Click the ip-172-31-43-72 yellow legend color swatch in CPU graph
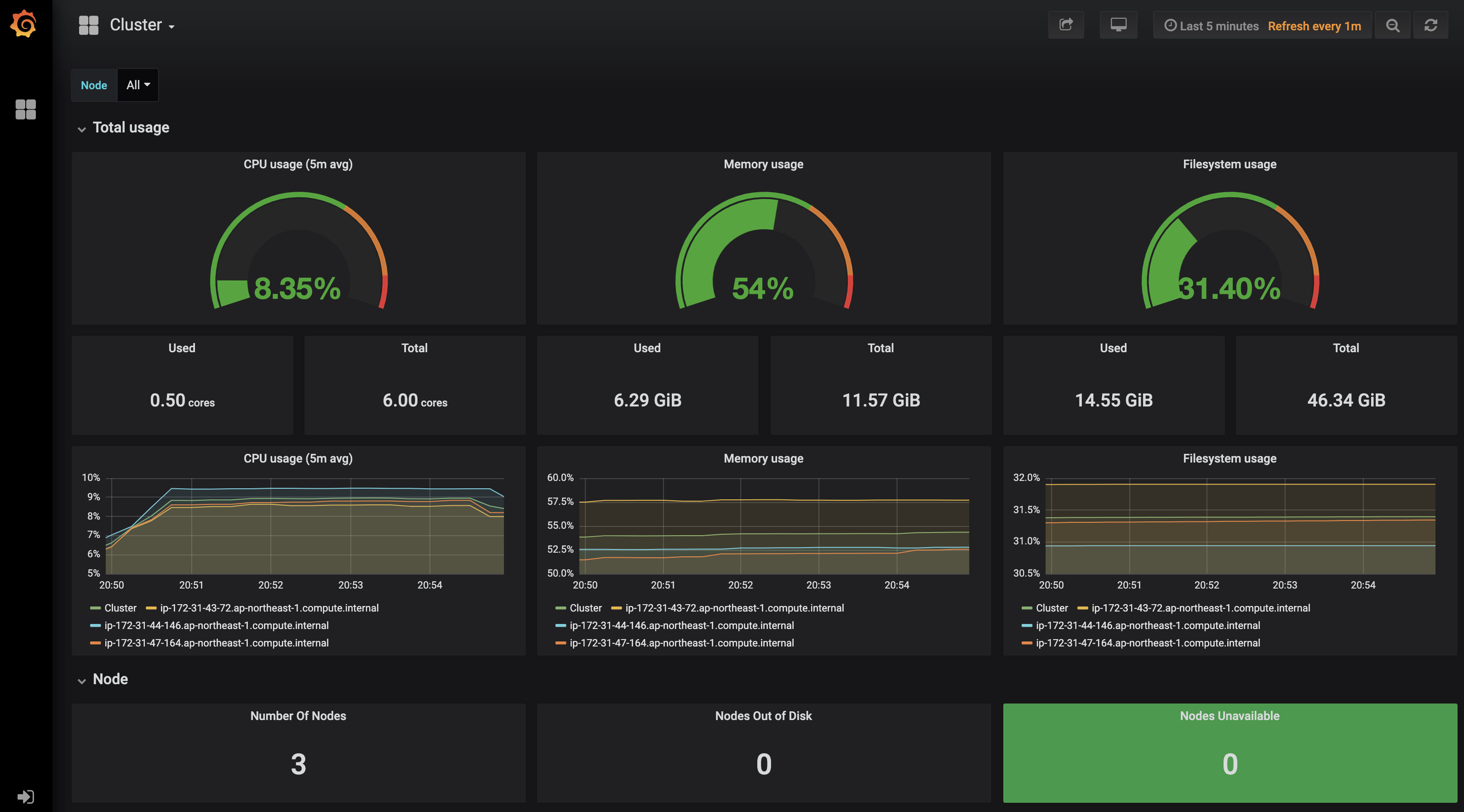The image size is (1464, 812). (x=151, y=608)
